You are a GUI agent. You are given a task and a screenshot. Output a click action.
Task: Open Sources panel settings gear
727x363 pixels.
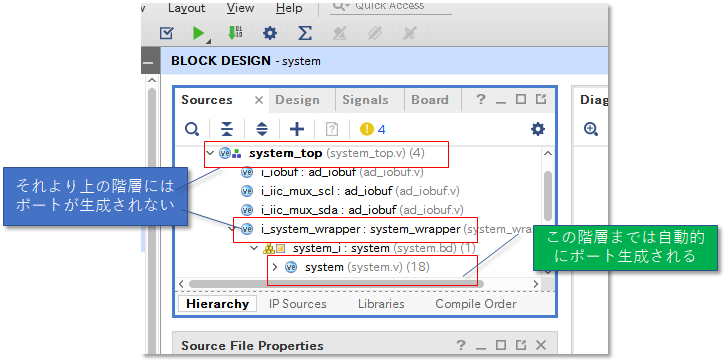(538, 129)
